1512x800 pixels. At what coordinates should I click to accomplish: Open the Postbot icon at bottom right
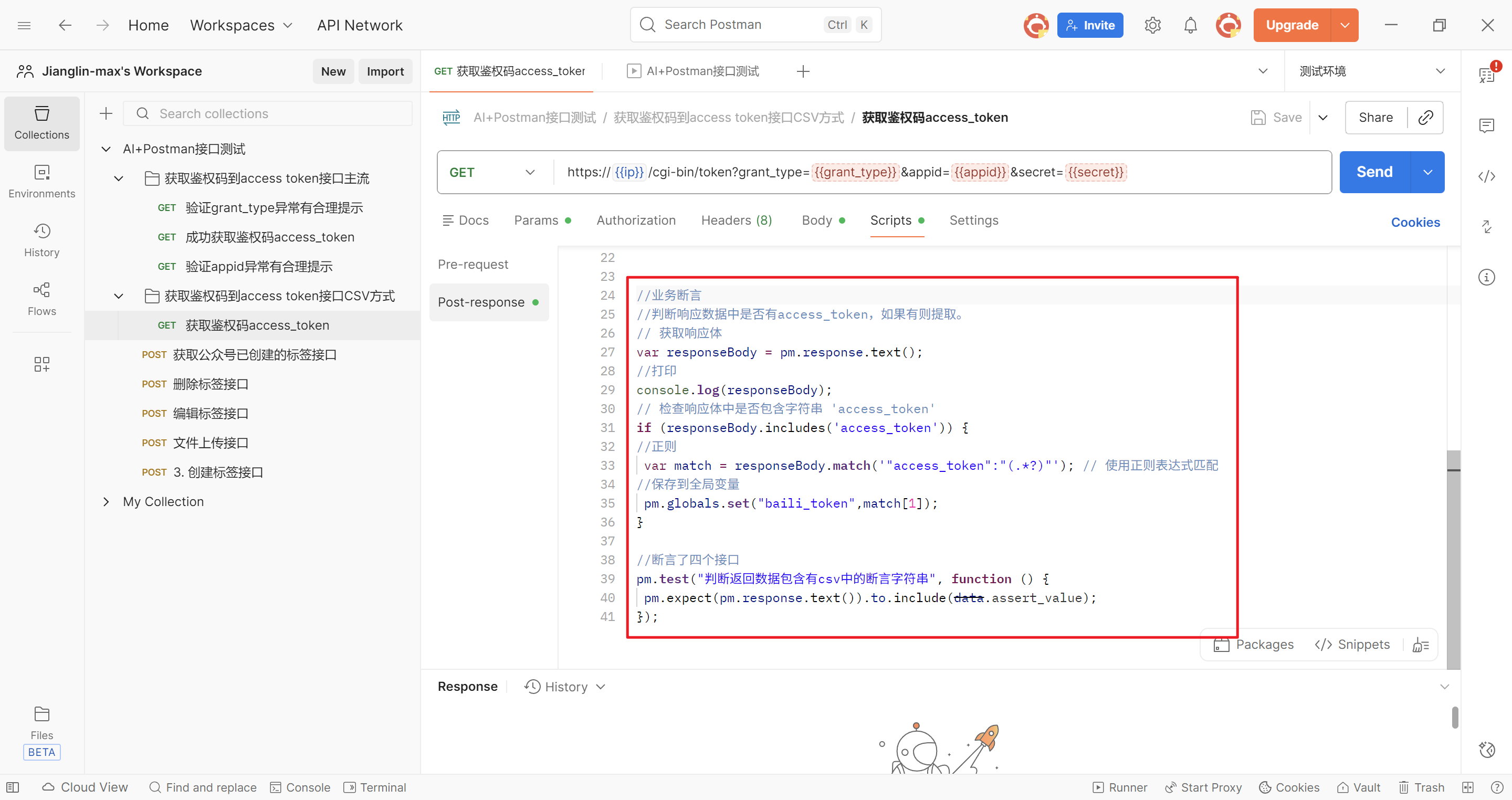coord(1486,749)
